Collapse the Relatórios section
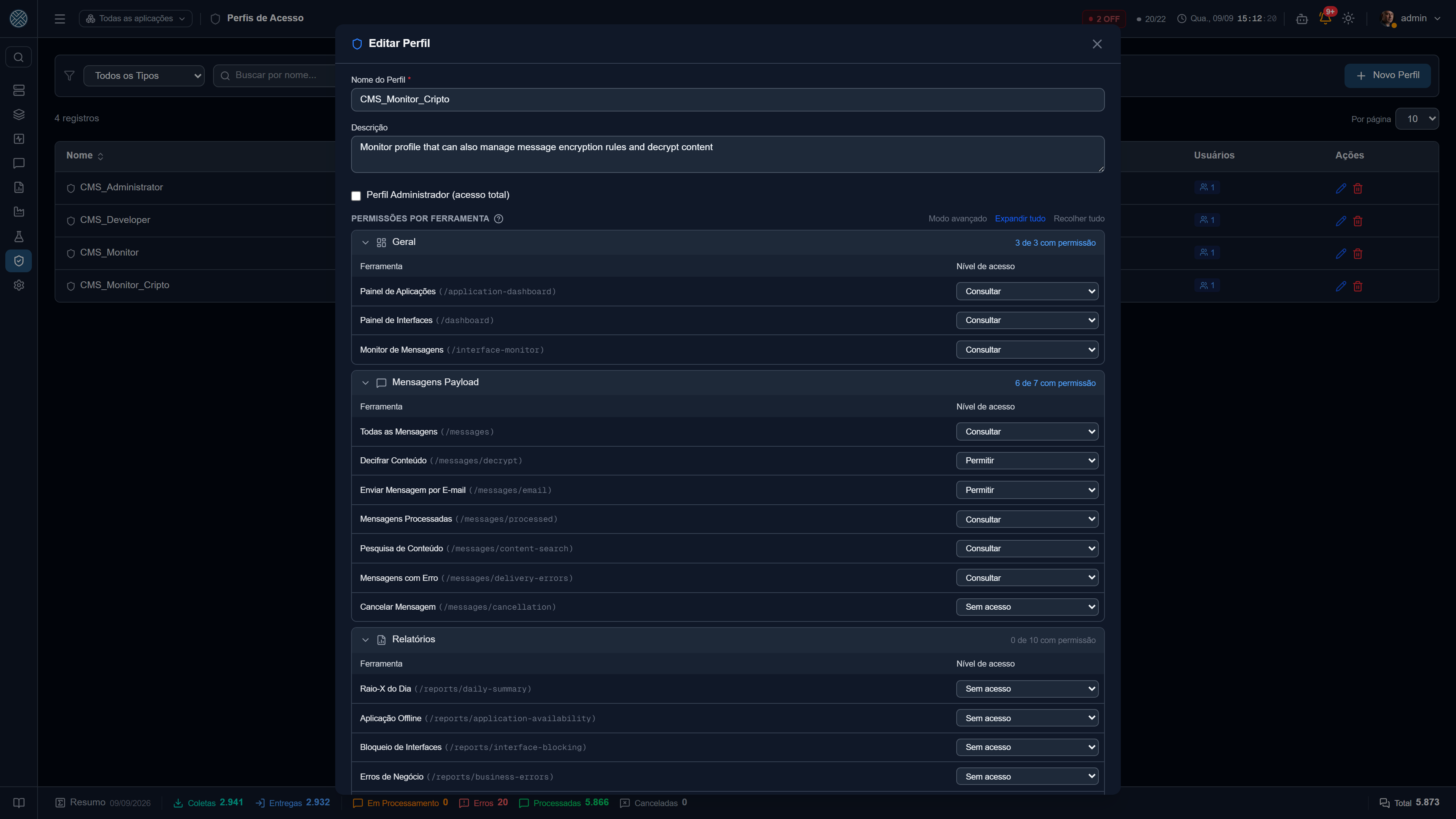The image size is (1456, 819). click(366, 640)
